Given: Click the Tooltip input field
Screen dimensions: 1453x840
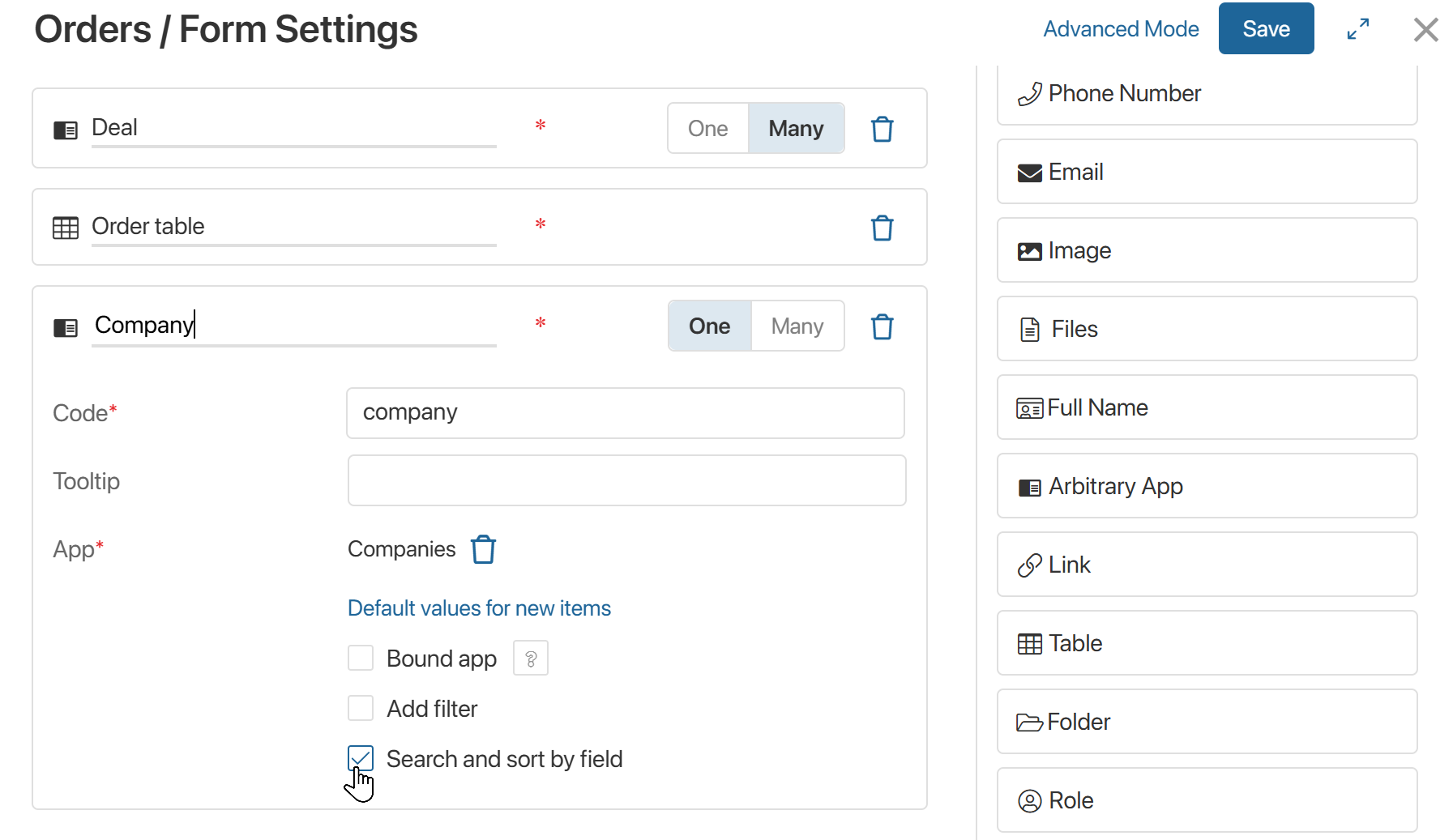Looking at the screenshot, I should click(626, 480).
